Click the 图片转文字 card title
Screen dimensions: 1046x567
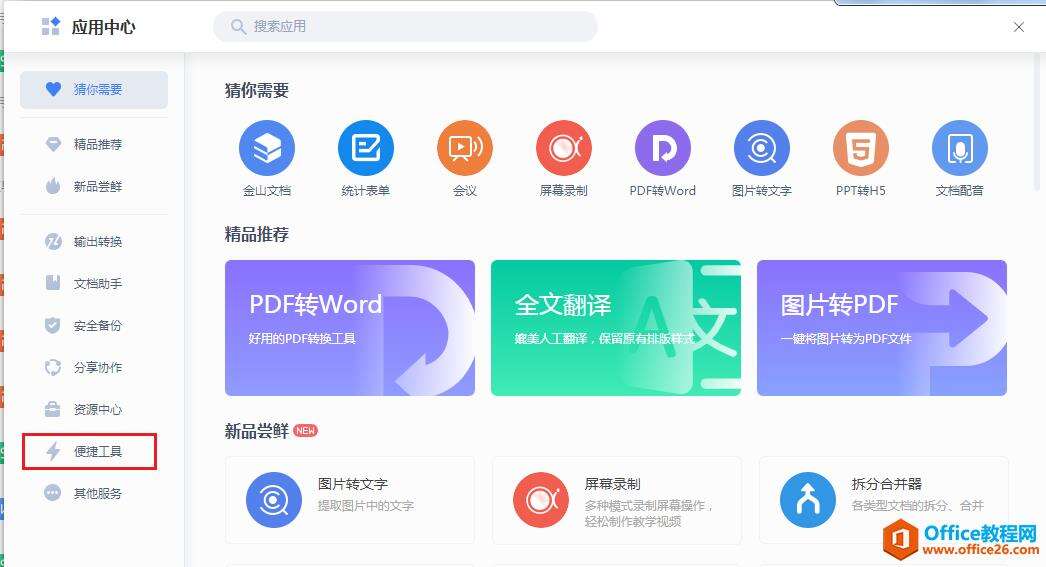pos(352,484)
